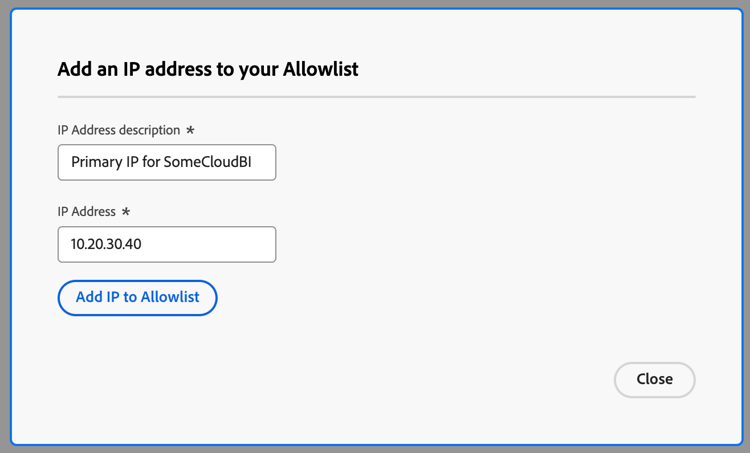
Task: Click the 'Add an IP address to your Allowlist' heading
Action: 208,69
